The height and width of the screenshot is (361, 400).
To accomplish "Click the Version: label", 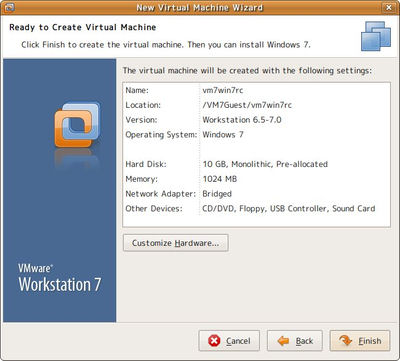I will (x=141, y=120).
